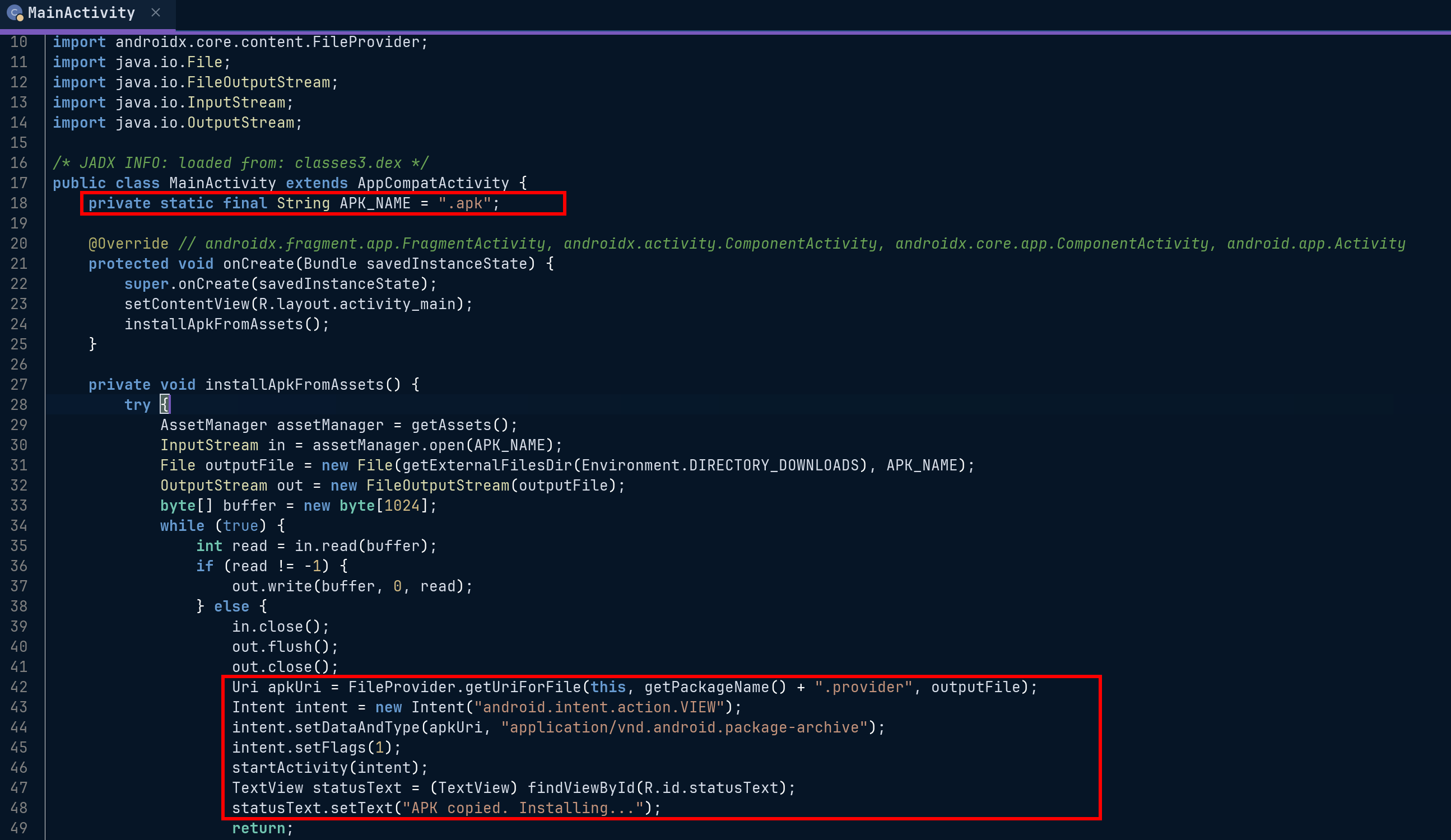Click installApkFromAssets() call on line 24
This screenshot has width=1451, height=840.
pyautogui.click(x=227, y=324)
